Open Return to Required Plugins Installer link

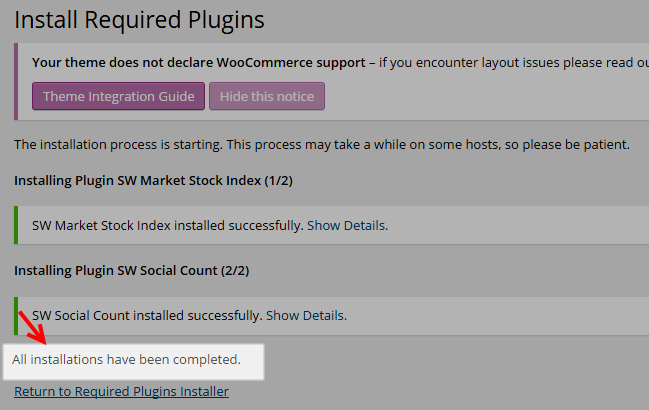pyautogui.click(x=121, y=391)
